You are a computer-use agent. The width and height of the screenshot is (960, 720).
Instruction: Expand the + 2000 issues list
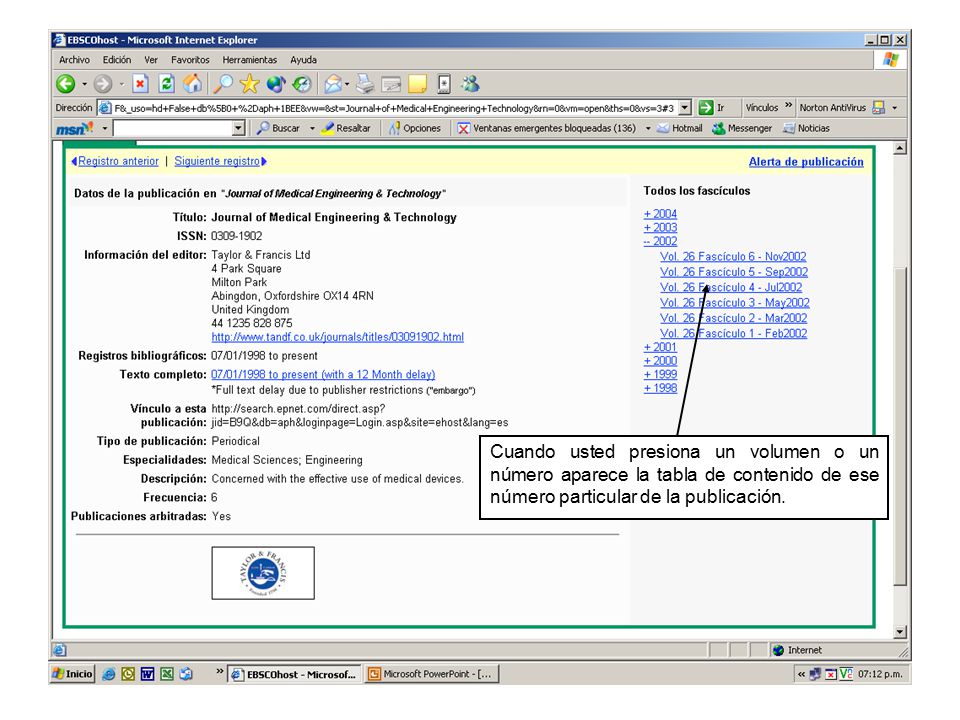click(660, 361)
